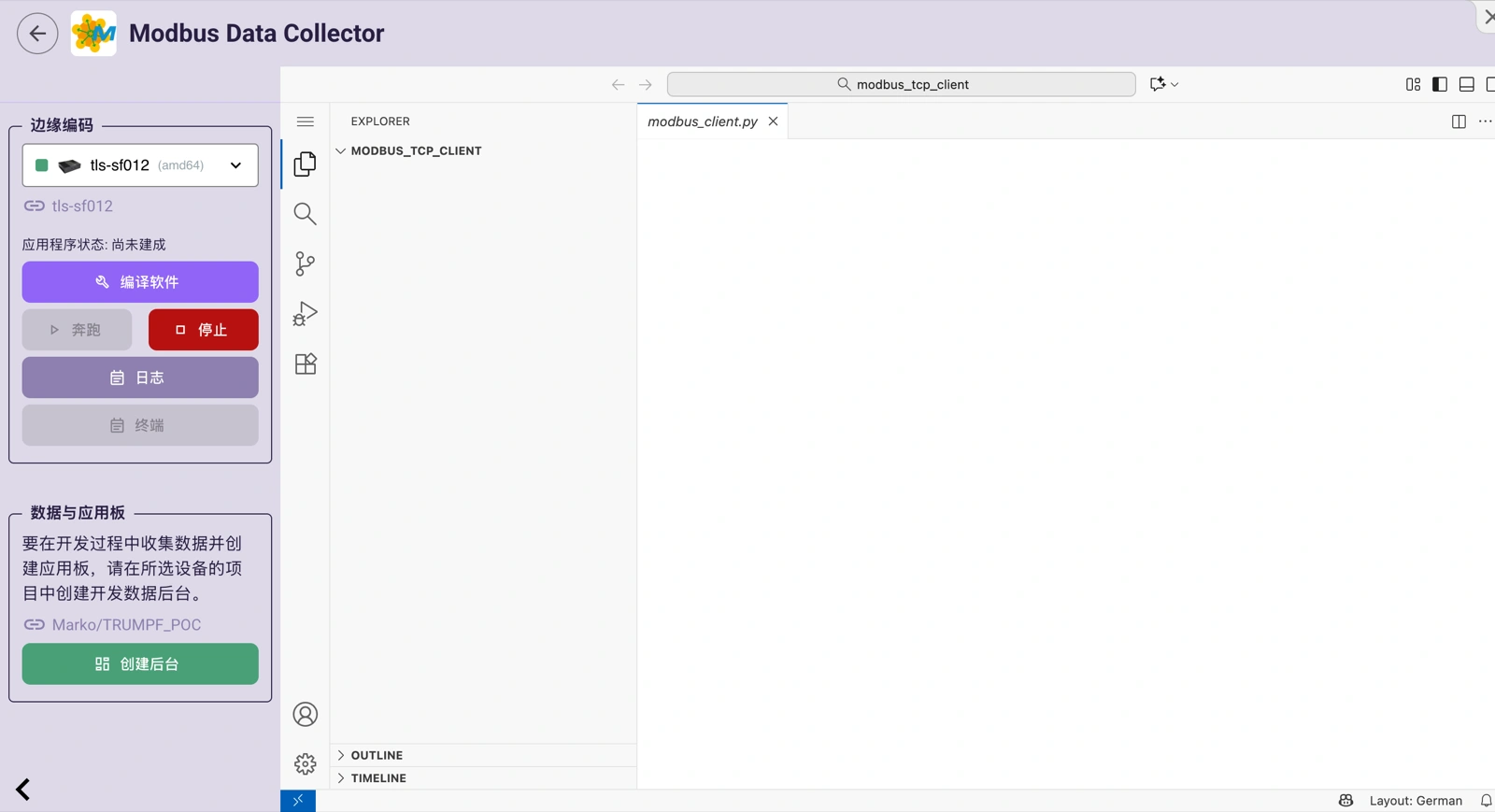This screenshot has height=812, width=1495.
Task: Click the green 创建后台 button
Action: pyautogui.click(x=140, y=664)
